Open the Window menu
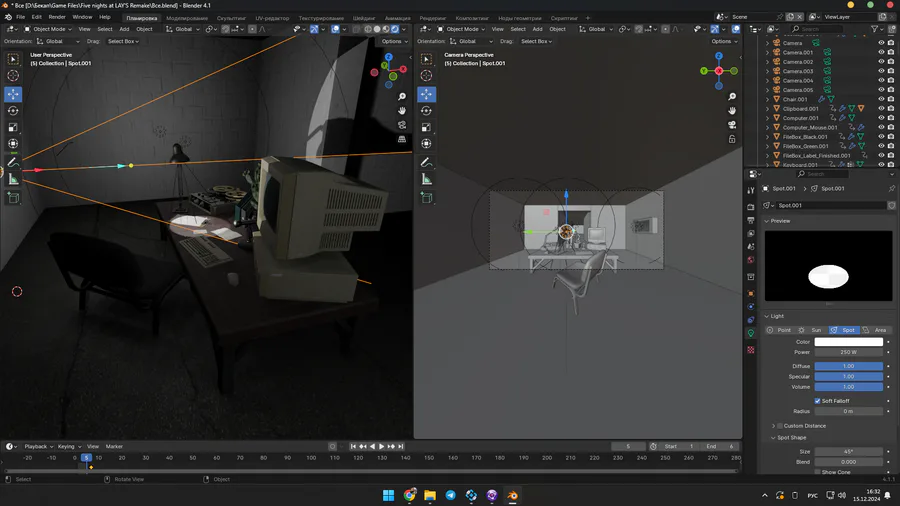The height and width of the screenshot is (506, 900). 82,17
